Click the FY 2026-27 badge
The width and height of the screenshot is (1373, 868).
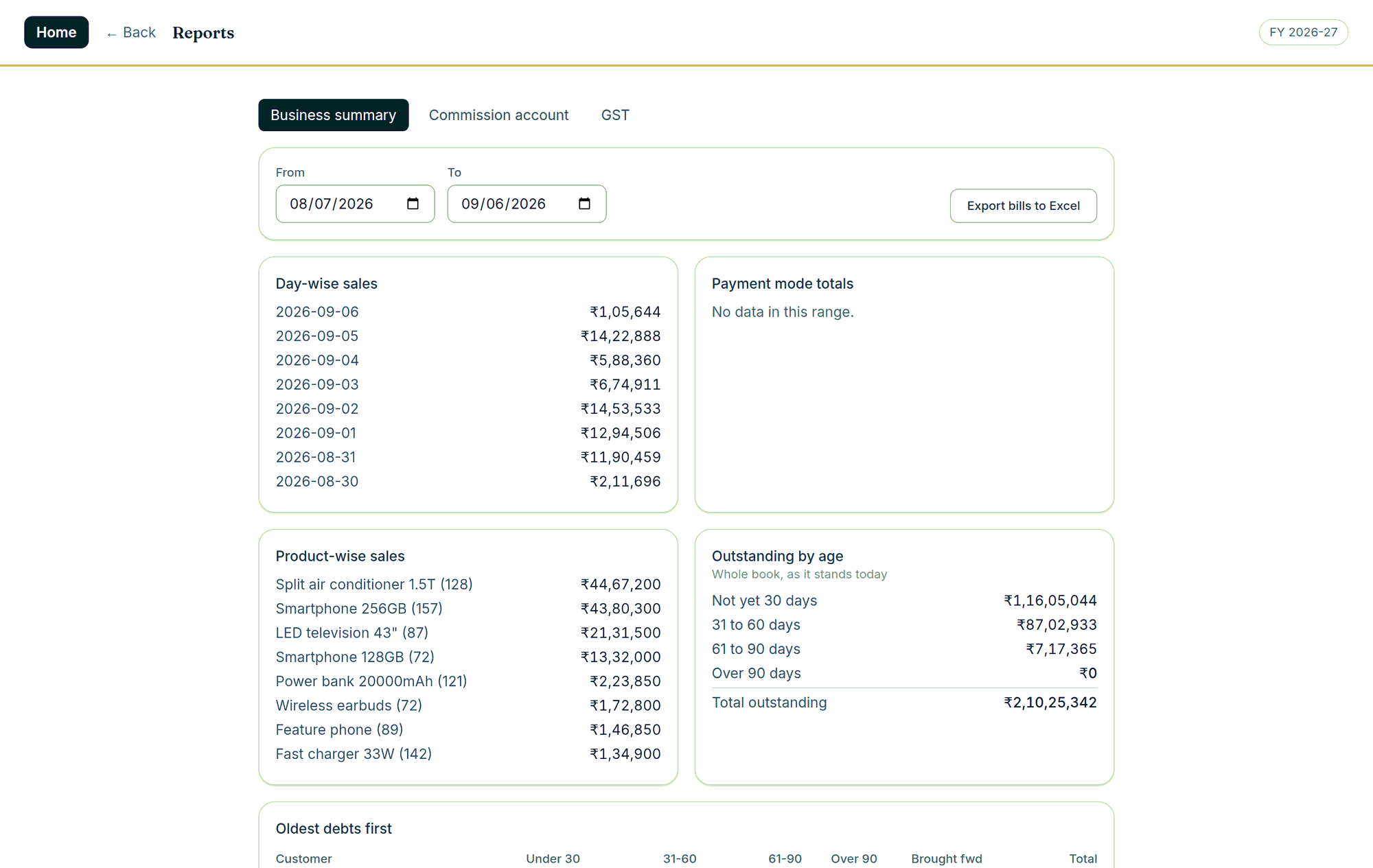pyautogui.click(x=1304, y=32)
